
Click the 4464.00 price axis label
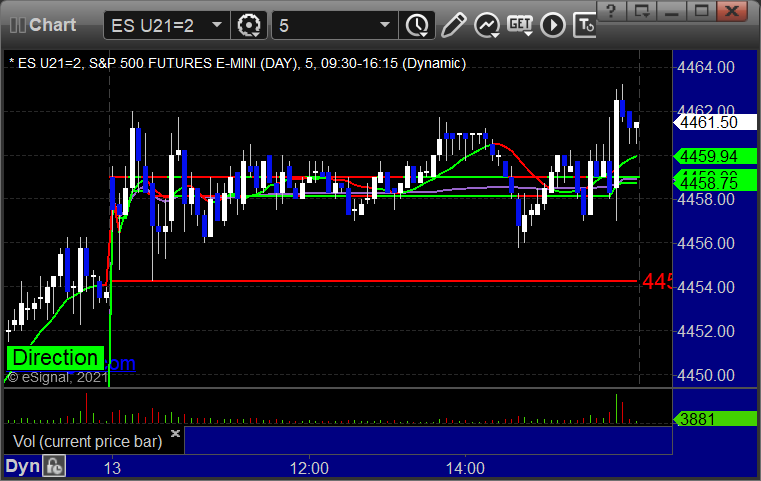pyautogui.click(x=706, y=67)
